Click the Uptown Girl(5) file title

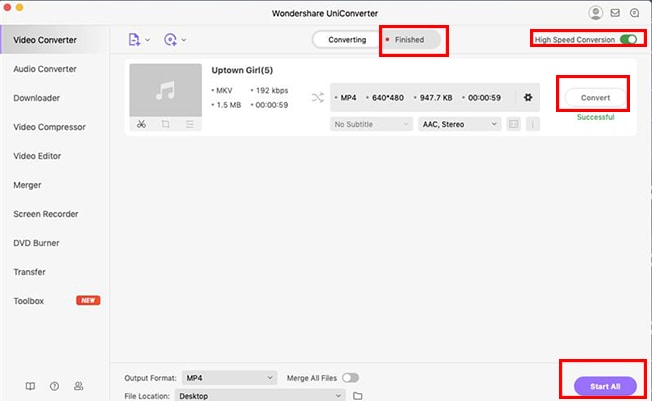coord(242,70)
